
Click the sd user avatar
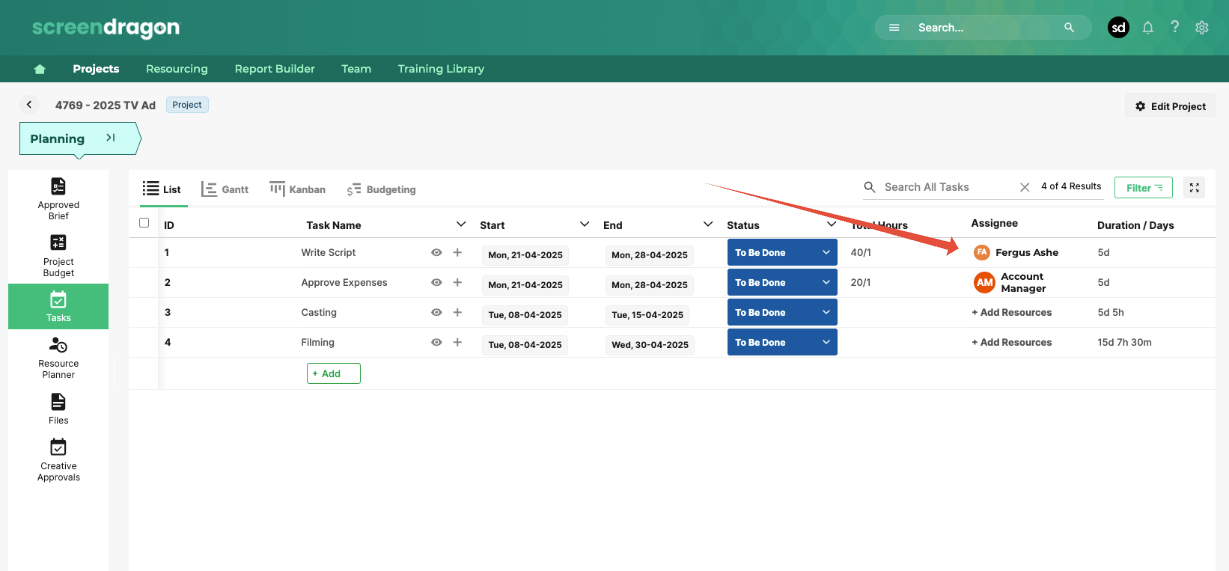[1118, 28]
